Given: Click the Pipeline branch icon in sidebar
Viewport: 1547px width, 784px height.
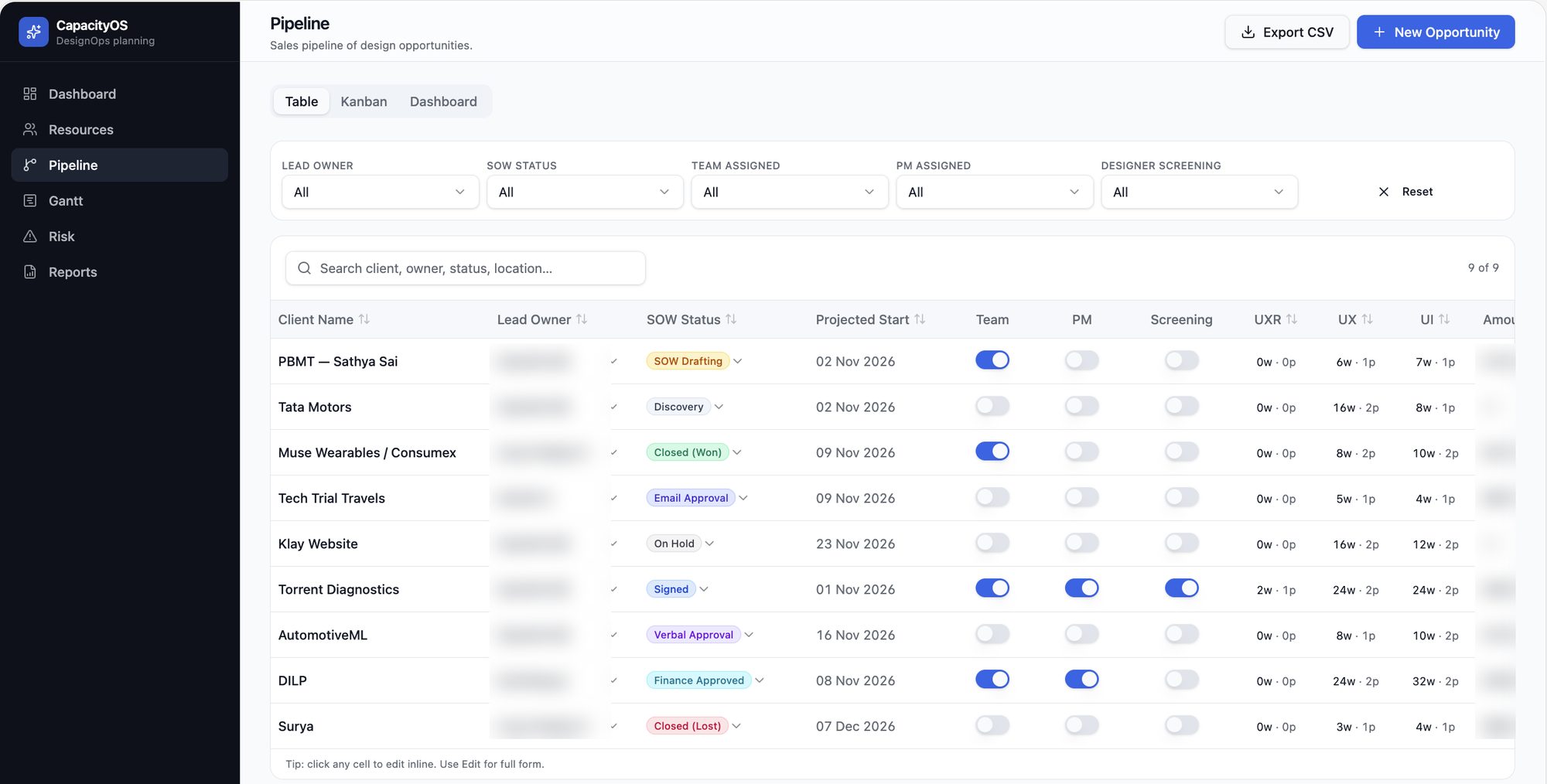Looking at the screenshot, I should click(30, 165).
